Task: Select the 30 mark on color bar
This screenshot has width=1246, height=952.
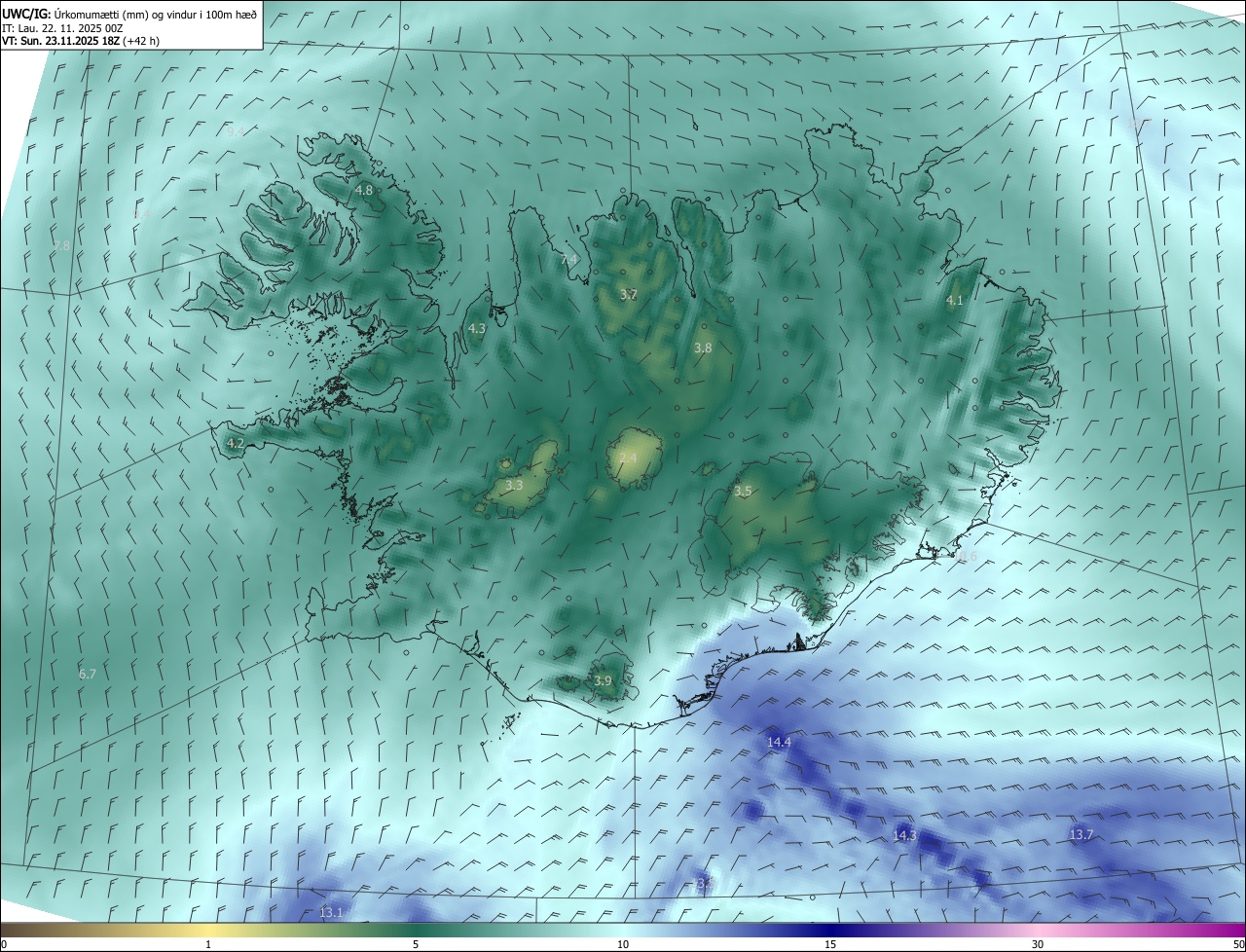Action: [x=1038, y=944]
